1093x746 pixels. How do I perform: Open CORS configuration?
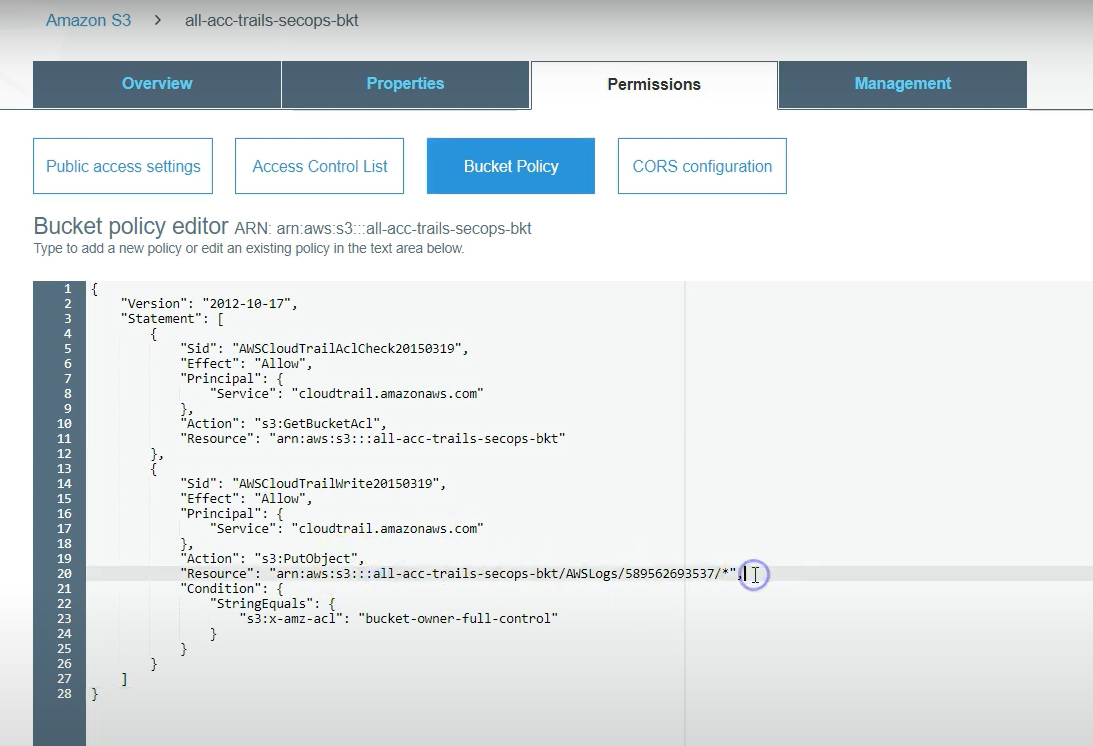[x=702, y=166]
